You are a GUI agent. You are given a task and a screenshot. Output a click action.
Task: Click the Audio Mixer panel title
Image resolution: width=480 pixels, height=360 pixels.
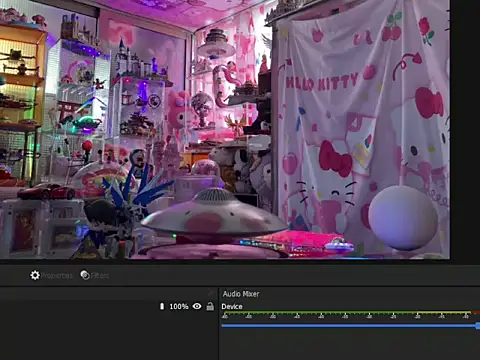[241, 294]
